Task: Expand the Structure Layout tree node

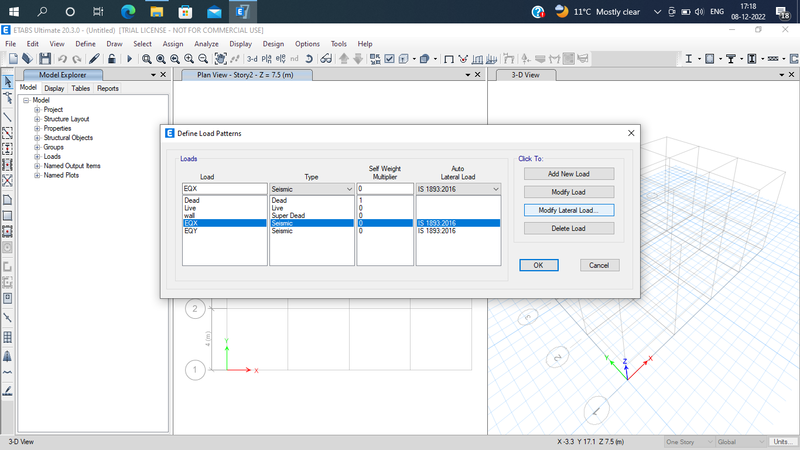Action: [x=37, y=119]
